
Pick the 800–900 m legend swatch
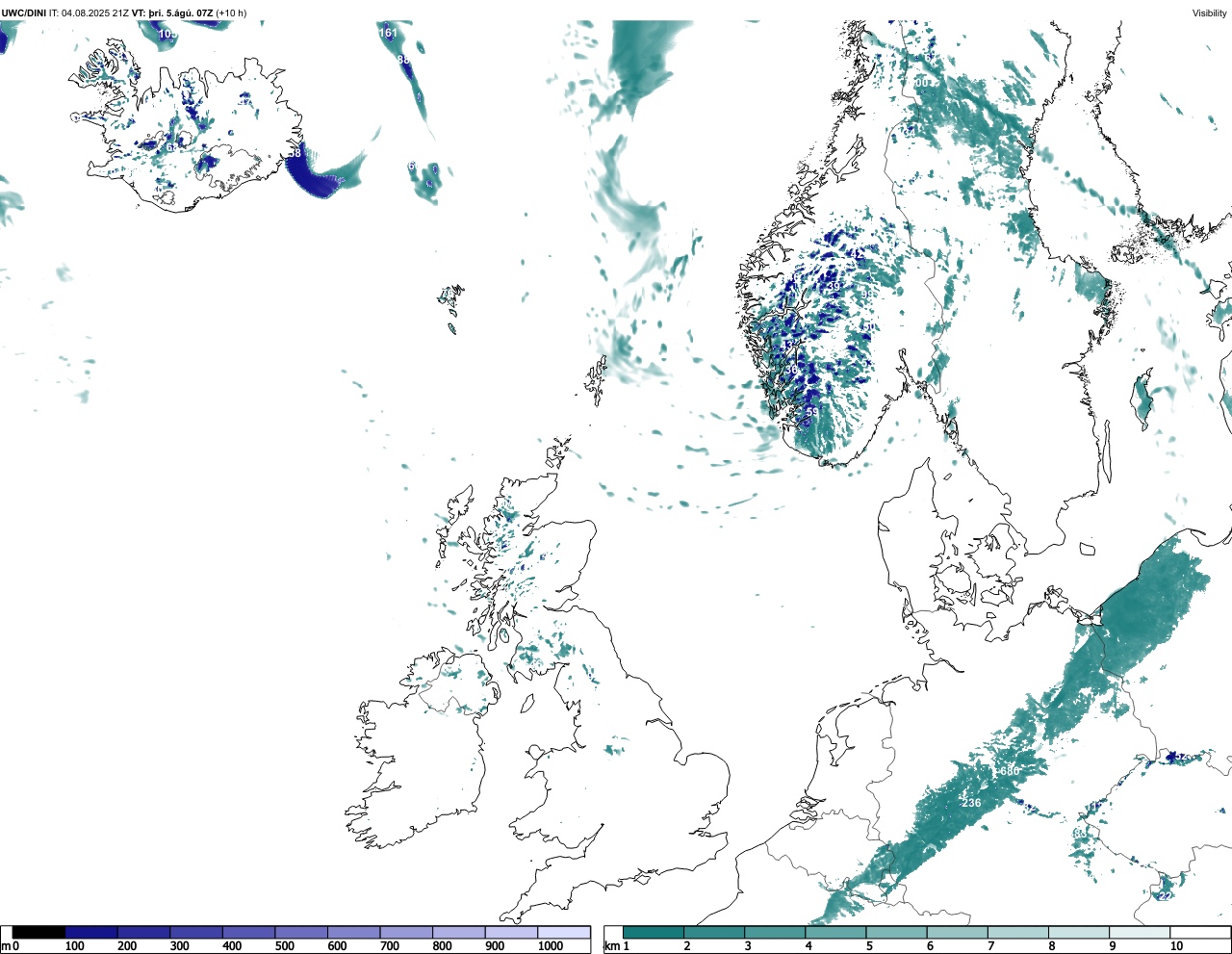tap(459, 933)
